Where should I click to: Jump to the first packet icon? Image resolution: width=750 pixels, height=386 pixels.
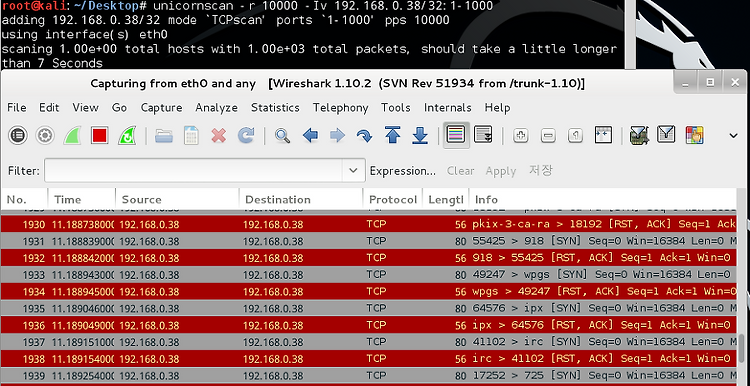pos(392,136)
